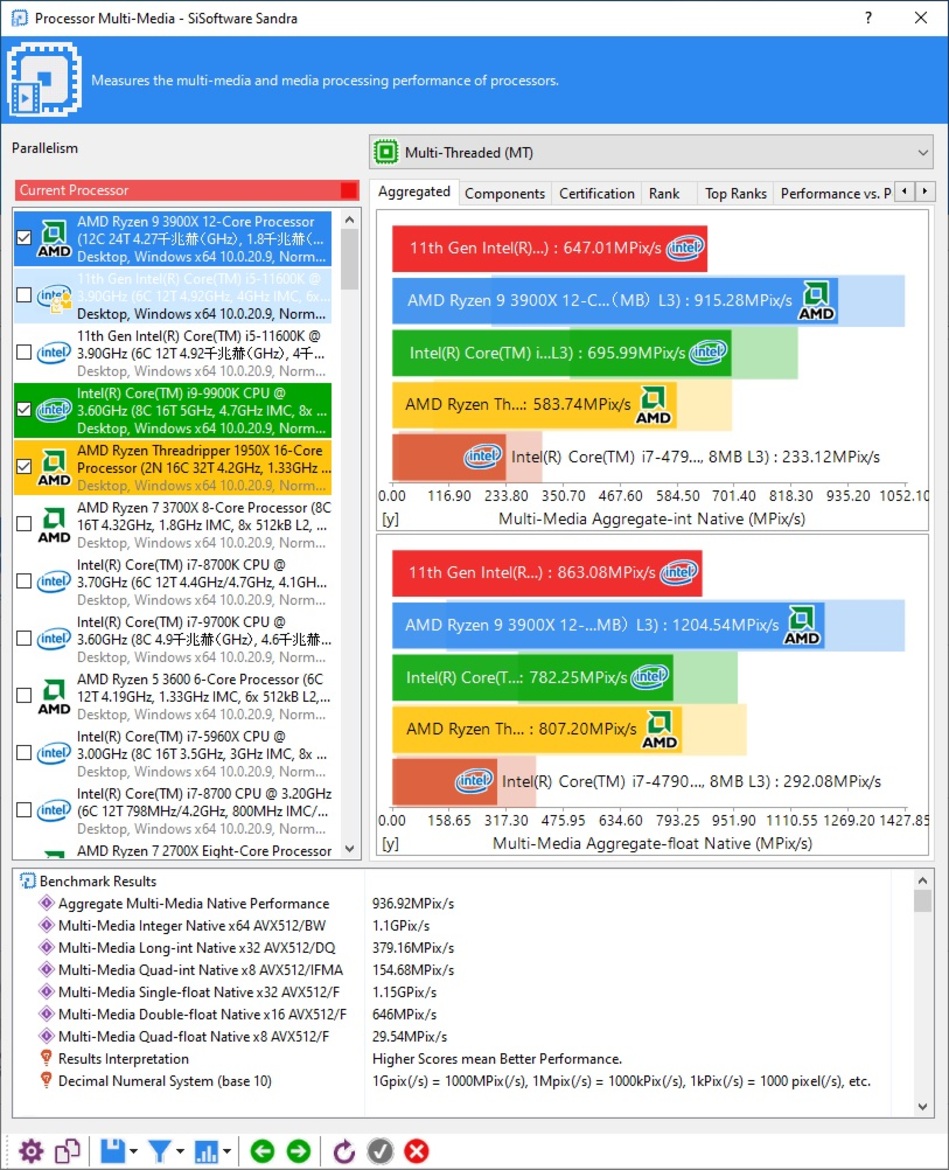Click the bar chart view icon

(206, 1151)
